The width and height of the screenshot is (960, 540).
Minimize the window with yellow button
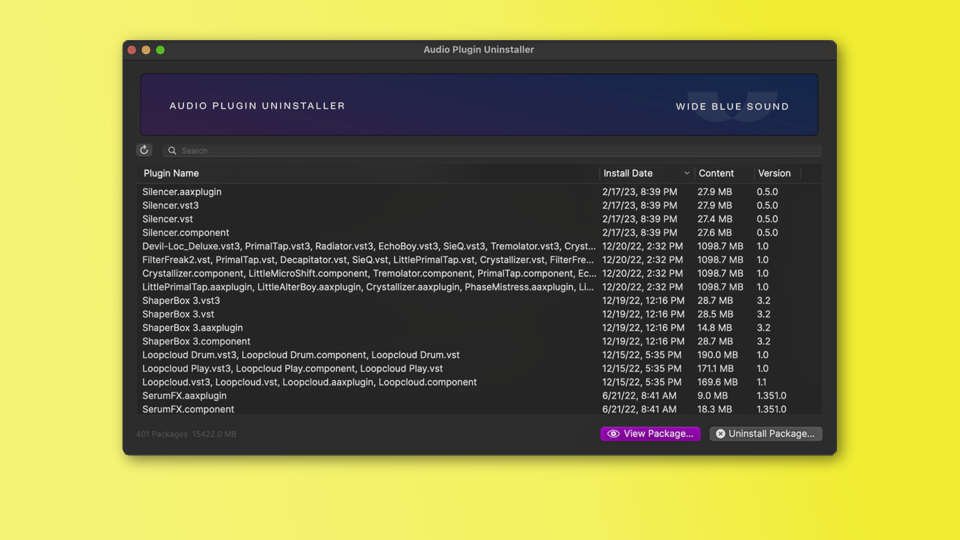point(146,50)
